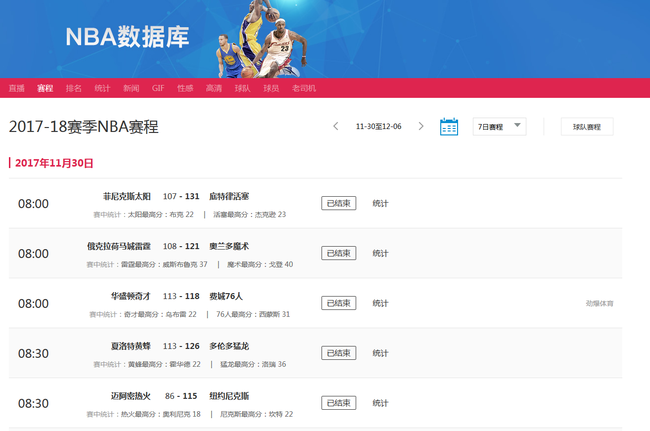
Task: Open the GIF nav tab
Action: [158, 88]
